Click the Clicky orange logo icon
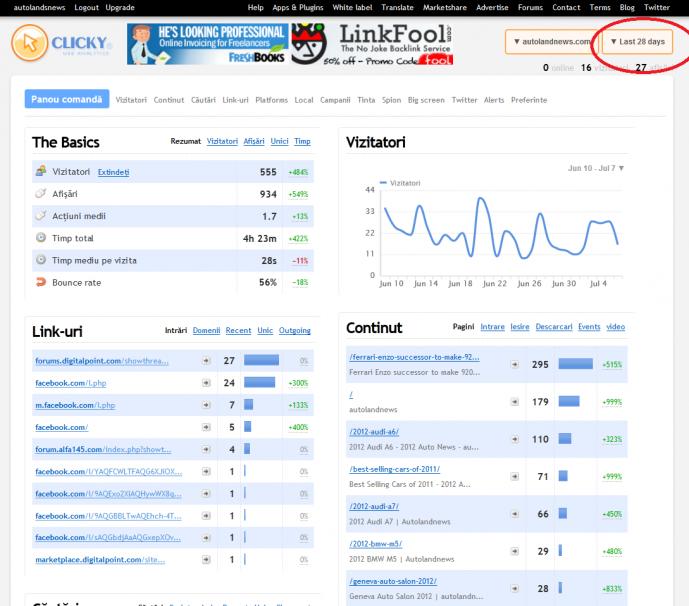This screenshot has height=606, width=689. click(x=29, y=43)
